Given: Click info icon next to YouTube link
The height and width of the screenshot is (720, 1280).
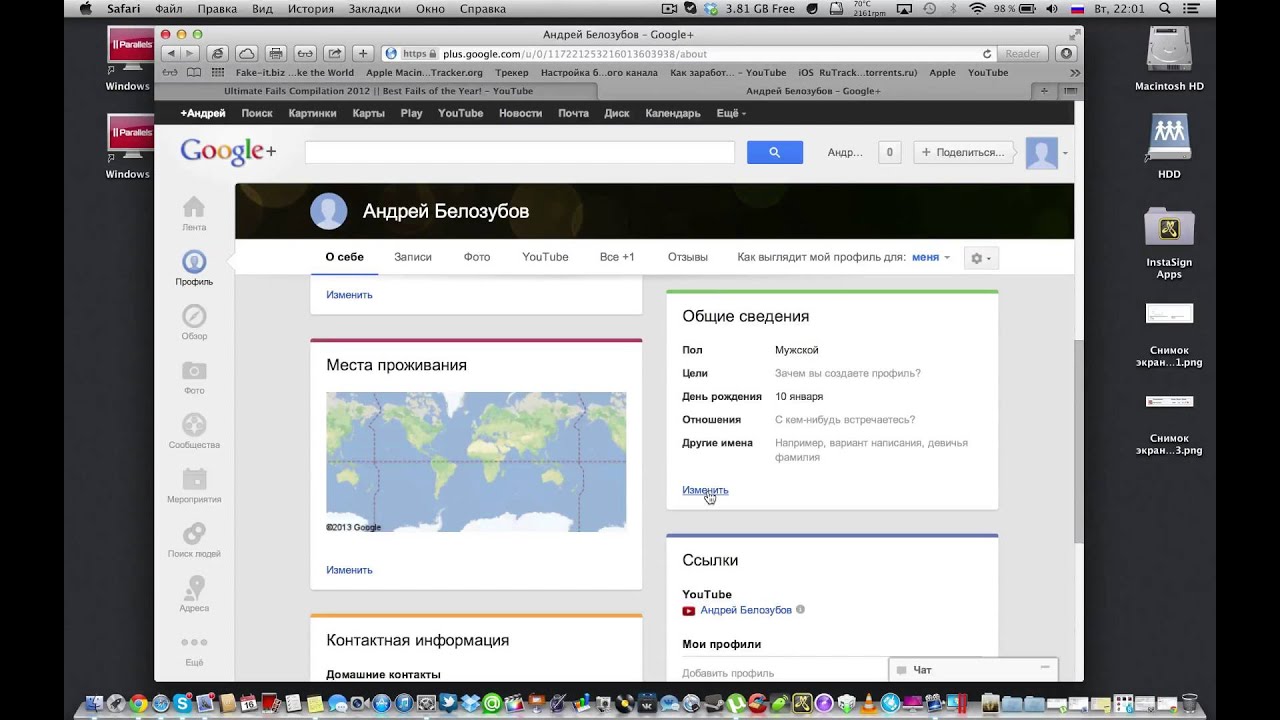Looking at the screenshot, I should 800,610.
